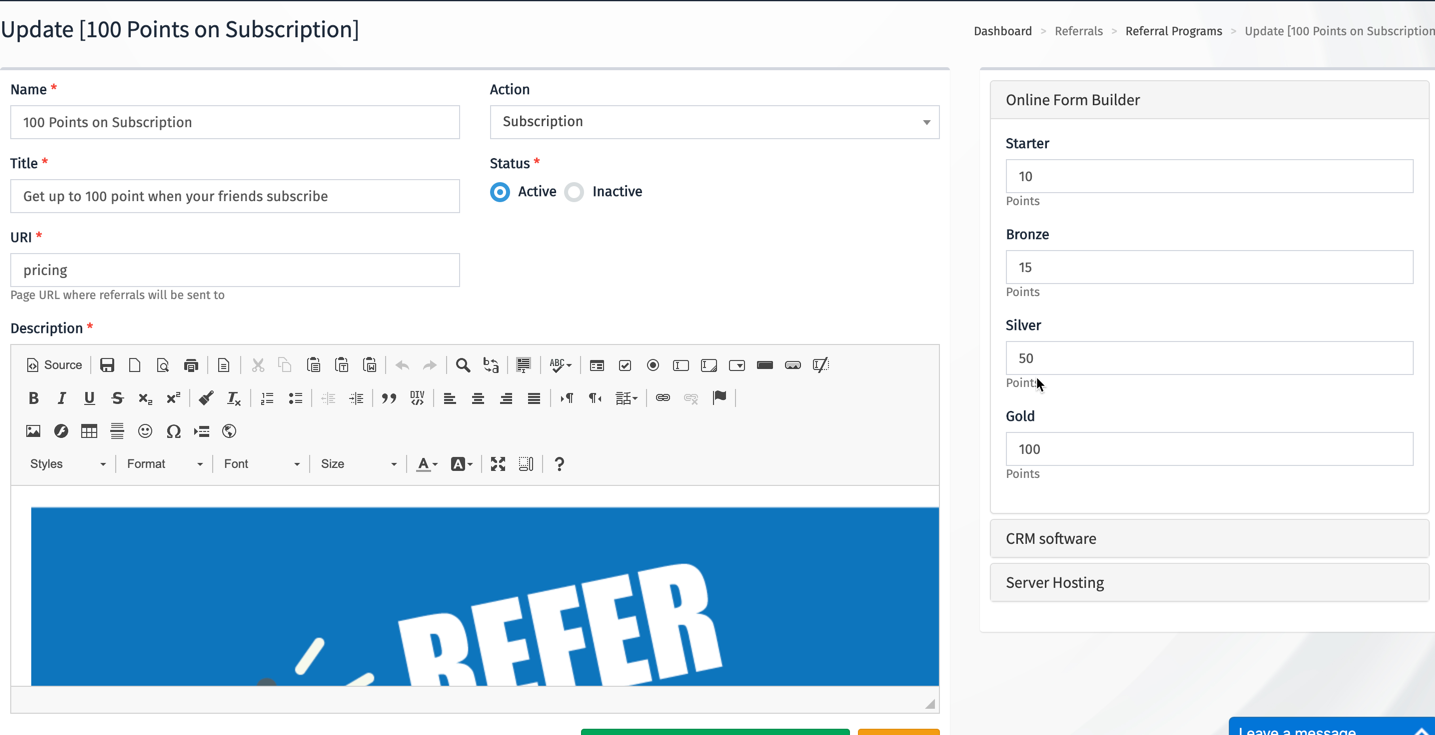Go to Referral Programs breadcrumb
The height and width of the screenshot is (735, 1435).
1173,31
